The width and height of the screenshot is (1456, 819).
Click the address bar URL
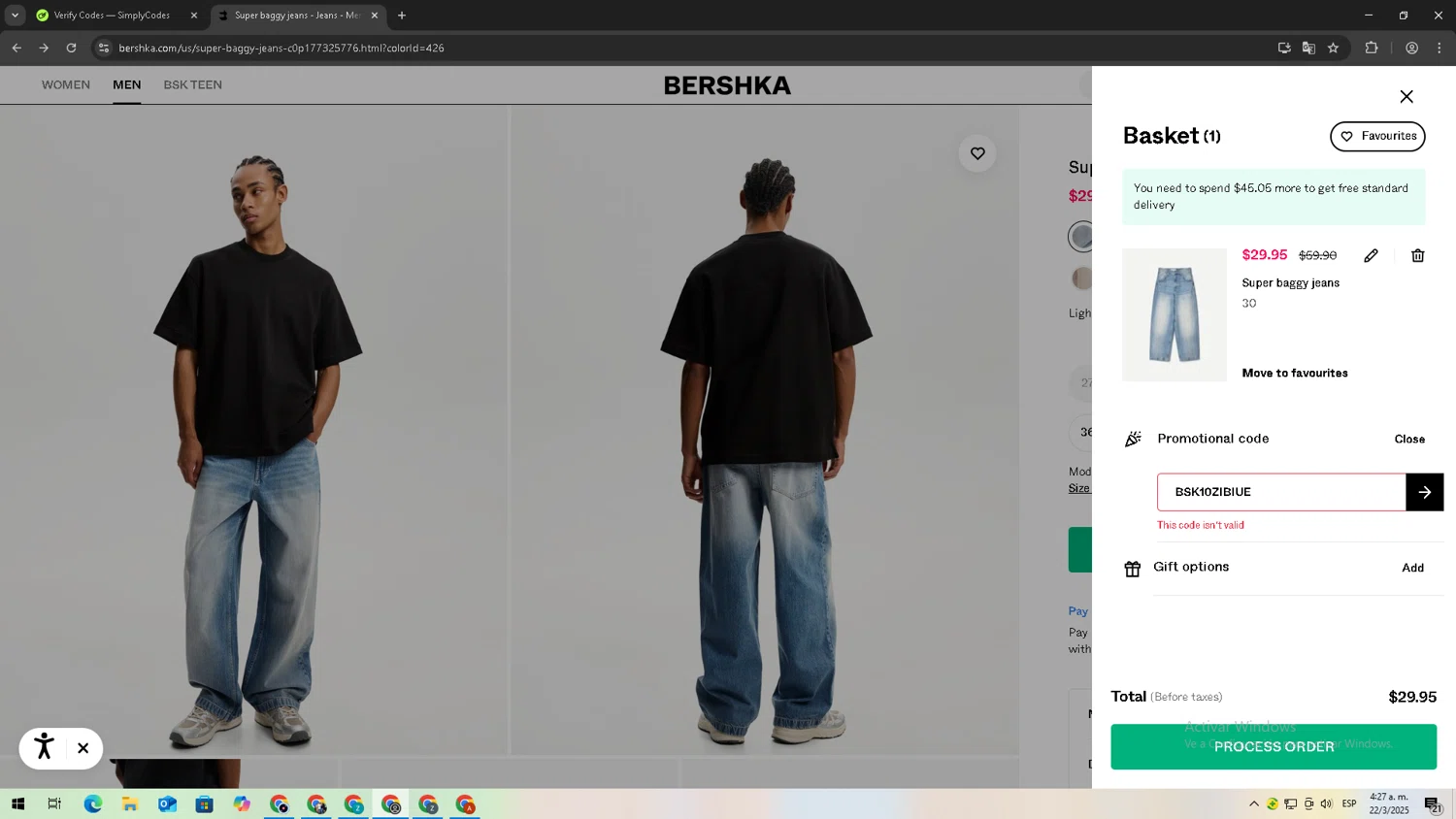[281, 48]
